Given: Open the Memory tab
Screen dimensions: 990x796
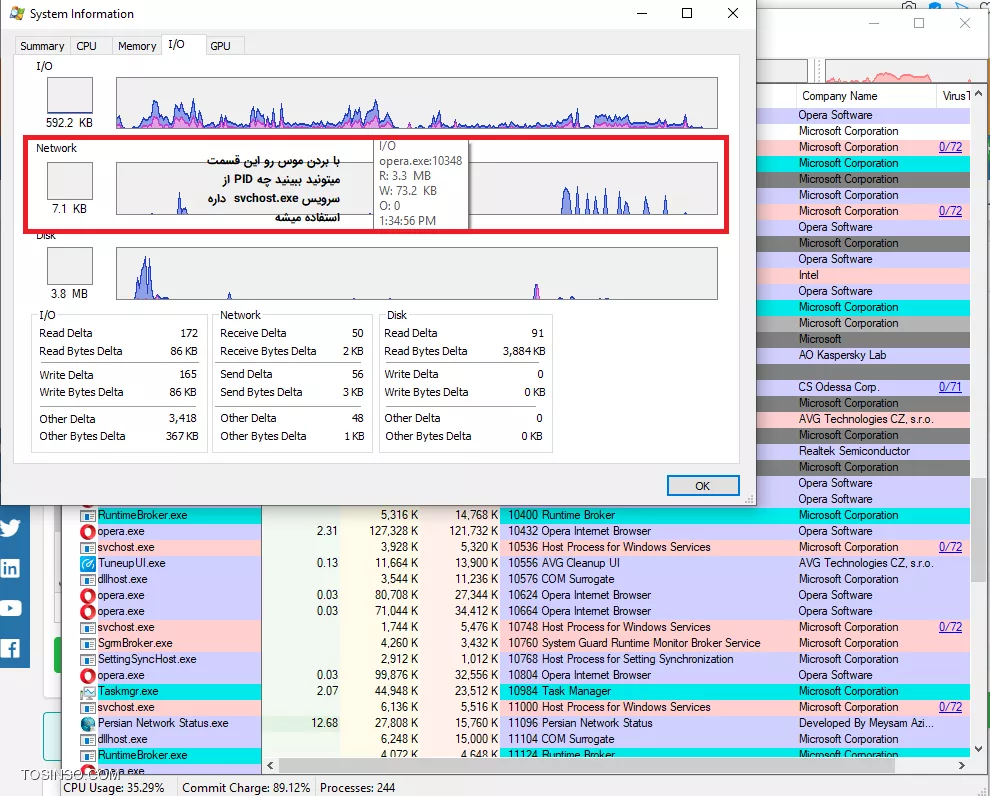Looking at the screenshot, I should [137, 46].
